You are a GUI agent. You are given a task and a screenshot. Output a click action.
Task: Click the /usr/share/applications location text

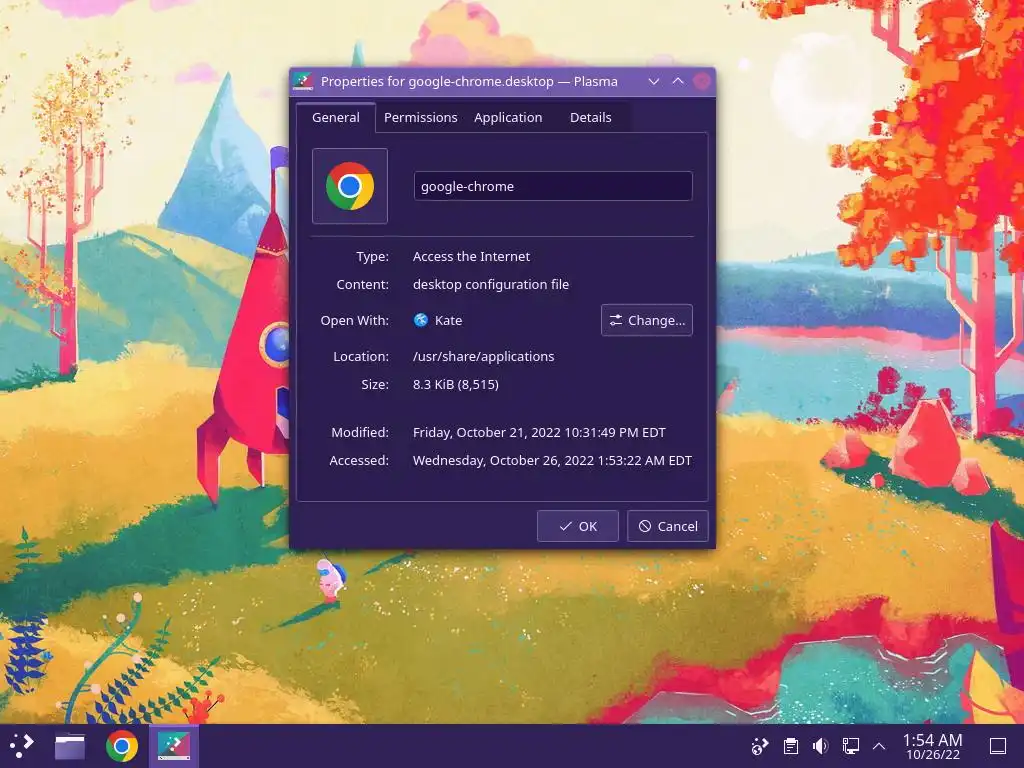click(483, 357)
